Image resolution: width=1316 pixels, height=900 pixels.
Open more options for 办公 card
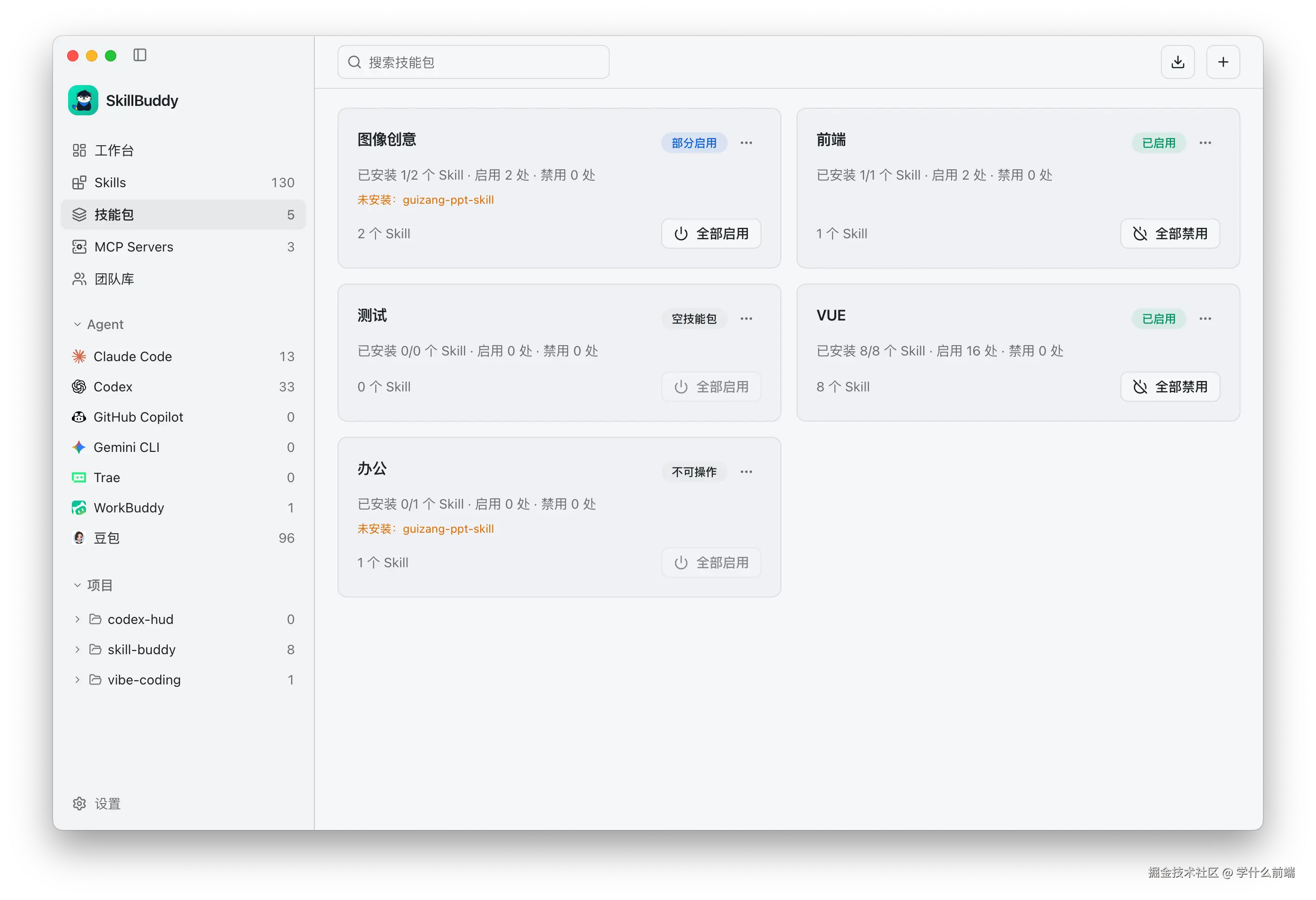pyautogui.click(x=746, y=471)
